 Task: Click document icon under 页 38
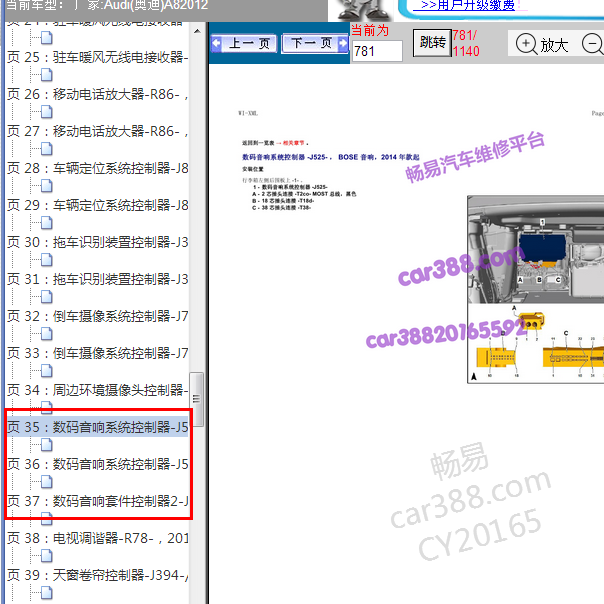point(47,556)
